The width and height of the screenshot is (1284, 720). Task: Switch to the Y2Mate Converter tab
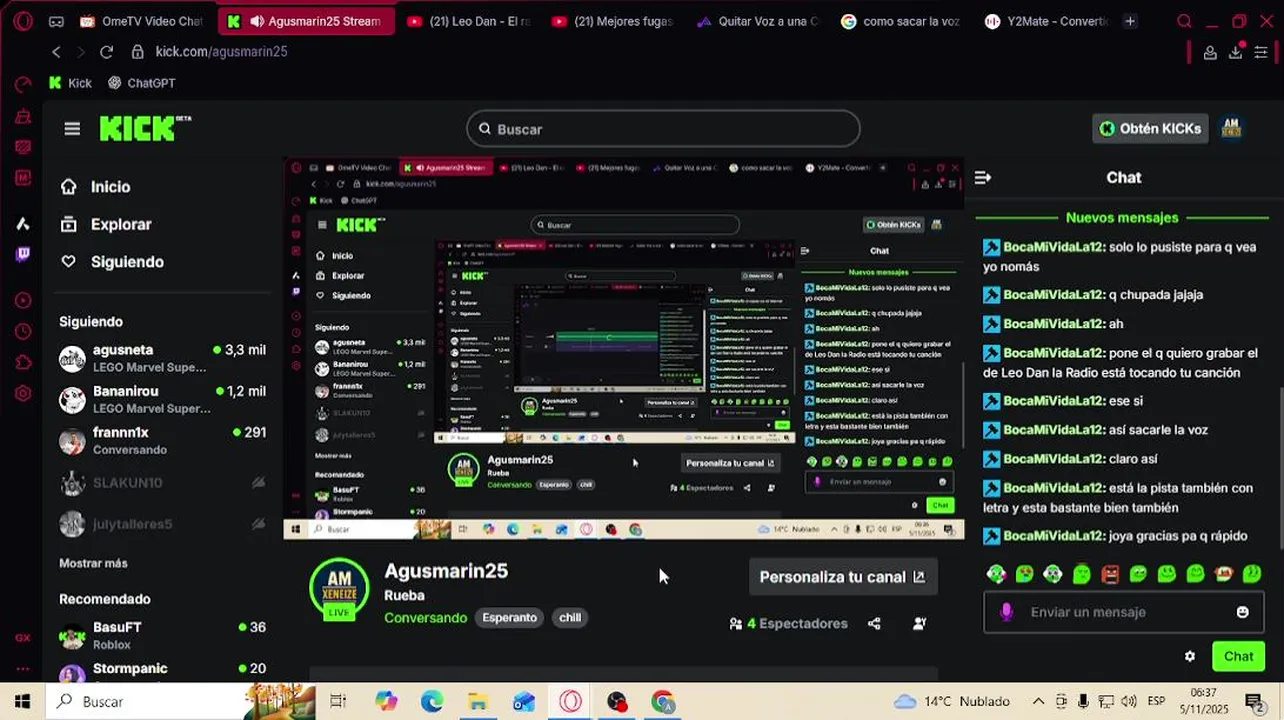(x=1046, y=21)
